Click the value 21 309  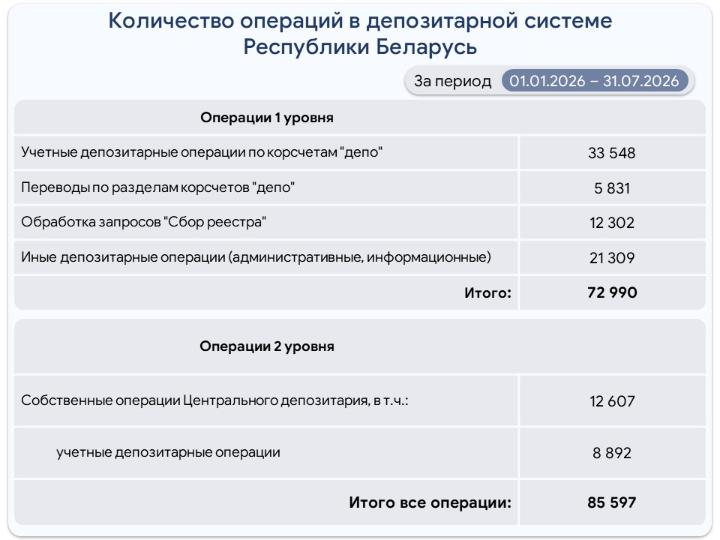(612, 258)
